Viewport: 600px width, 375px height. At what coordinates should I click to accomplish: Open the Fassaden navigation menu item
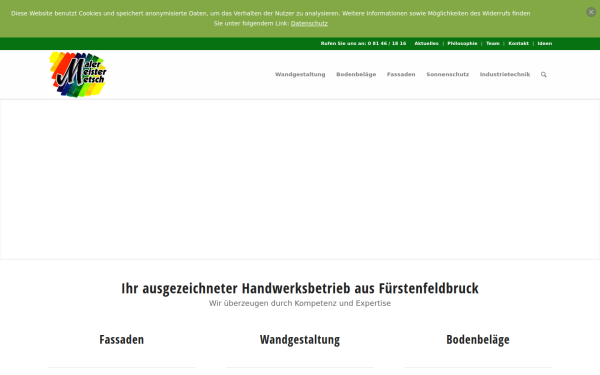coord(401,74)
